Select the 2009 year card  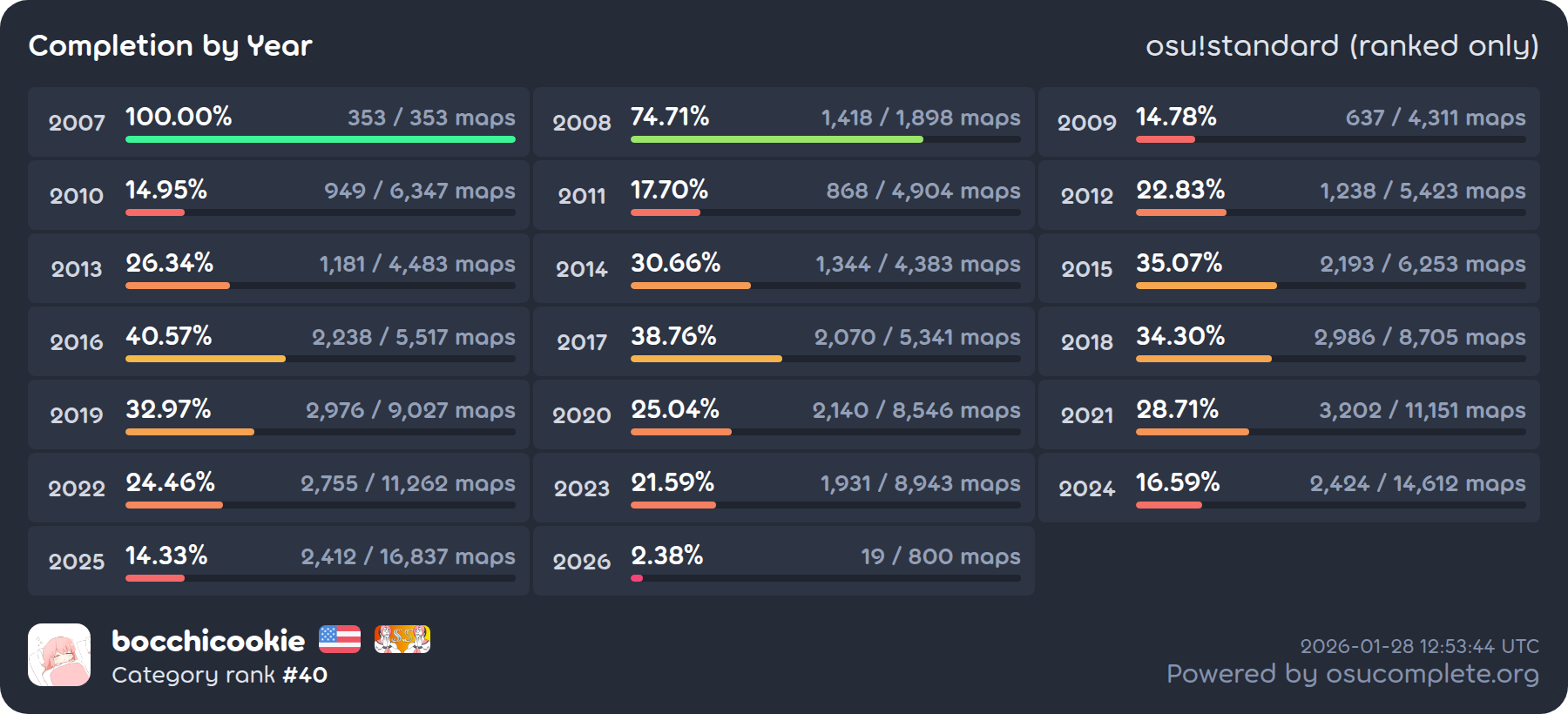1288,122
